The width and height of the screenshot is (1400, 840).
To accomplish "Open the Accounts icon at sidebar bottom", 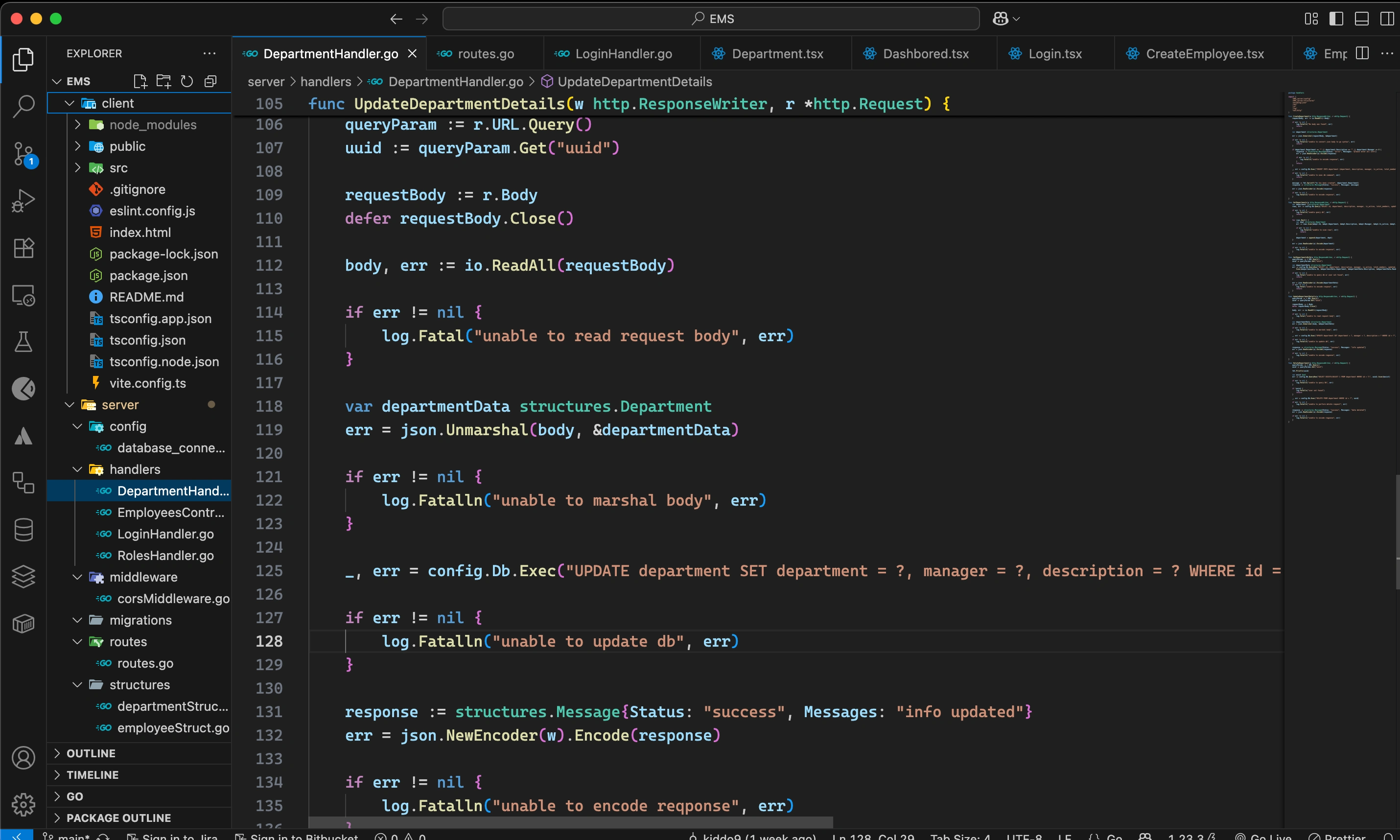I will click(24, 757).
